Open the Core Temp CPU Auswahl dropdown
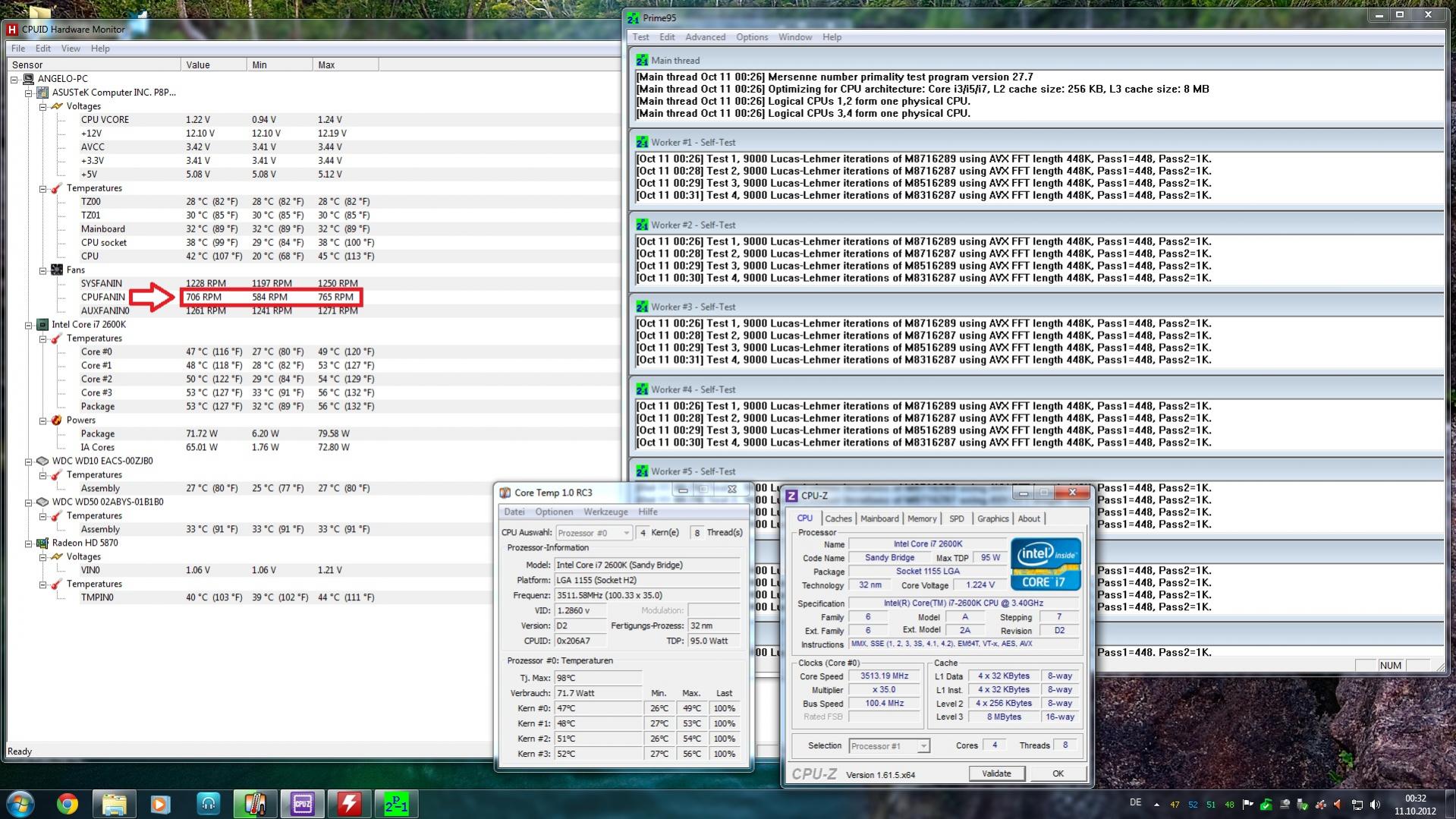This screenshot has width=1456, height=819. coord(593,533)
